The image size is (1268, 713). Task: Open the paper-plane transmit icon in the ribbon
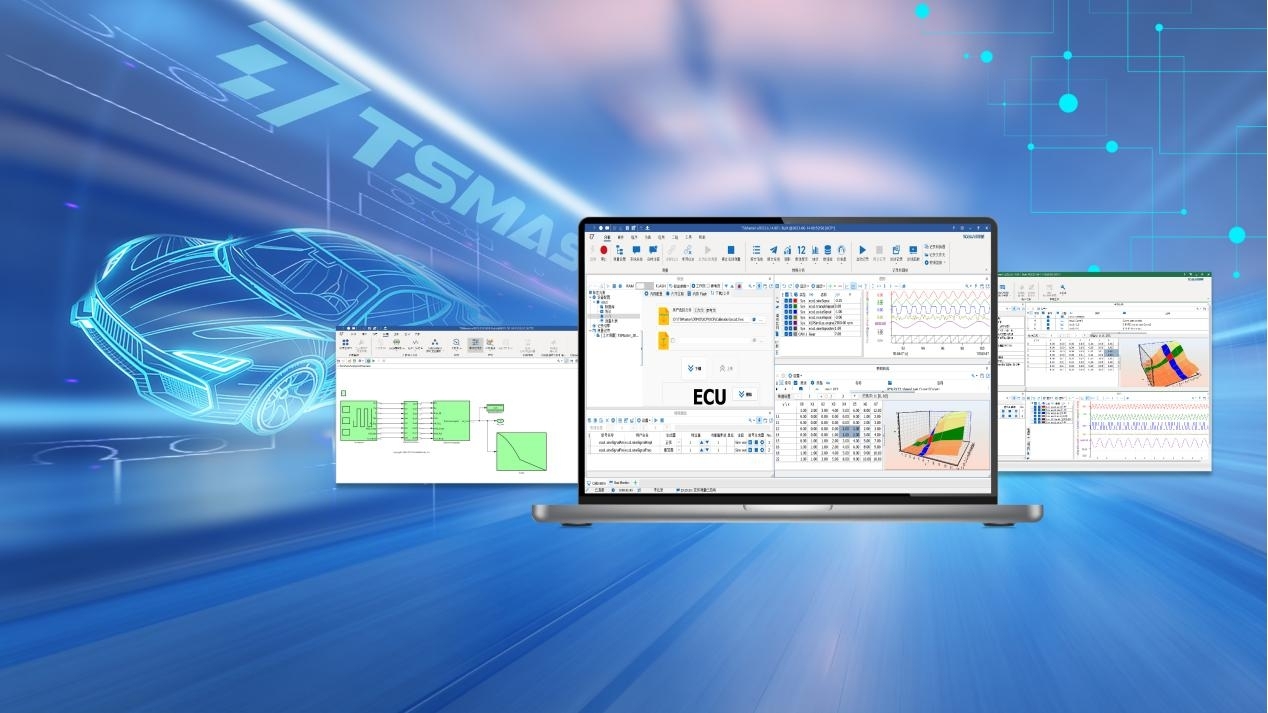773,250
